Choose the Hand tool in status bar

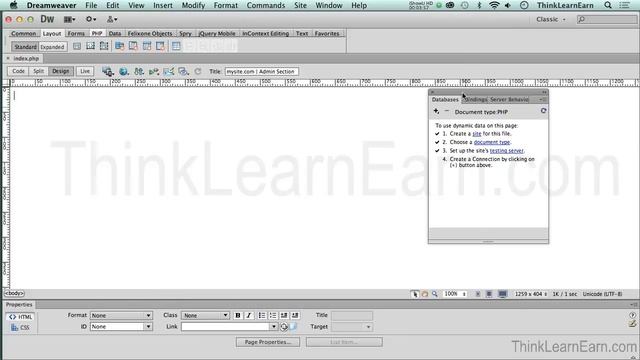pos(425,294)
